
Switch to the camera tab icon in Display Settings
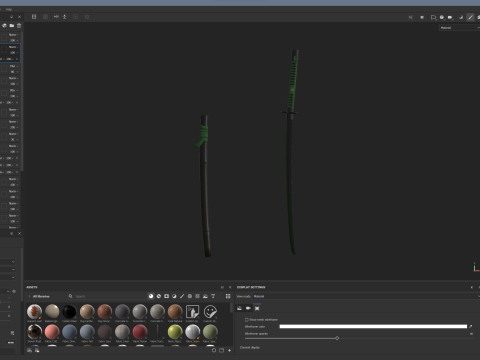tap(248, 308)
